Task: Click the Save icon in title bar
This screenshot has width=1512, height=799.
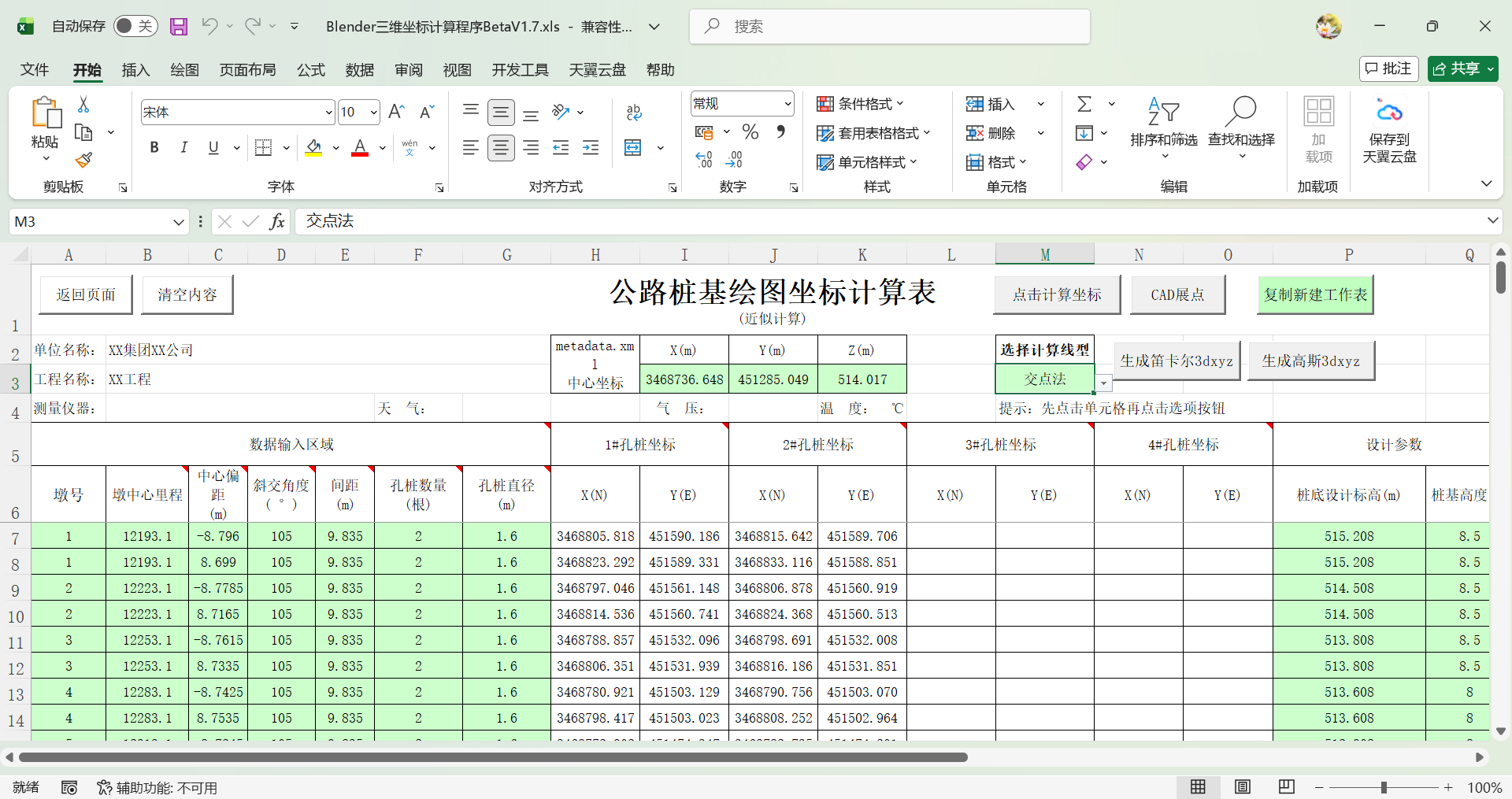Action: [x=179, y=27]
